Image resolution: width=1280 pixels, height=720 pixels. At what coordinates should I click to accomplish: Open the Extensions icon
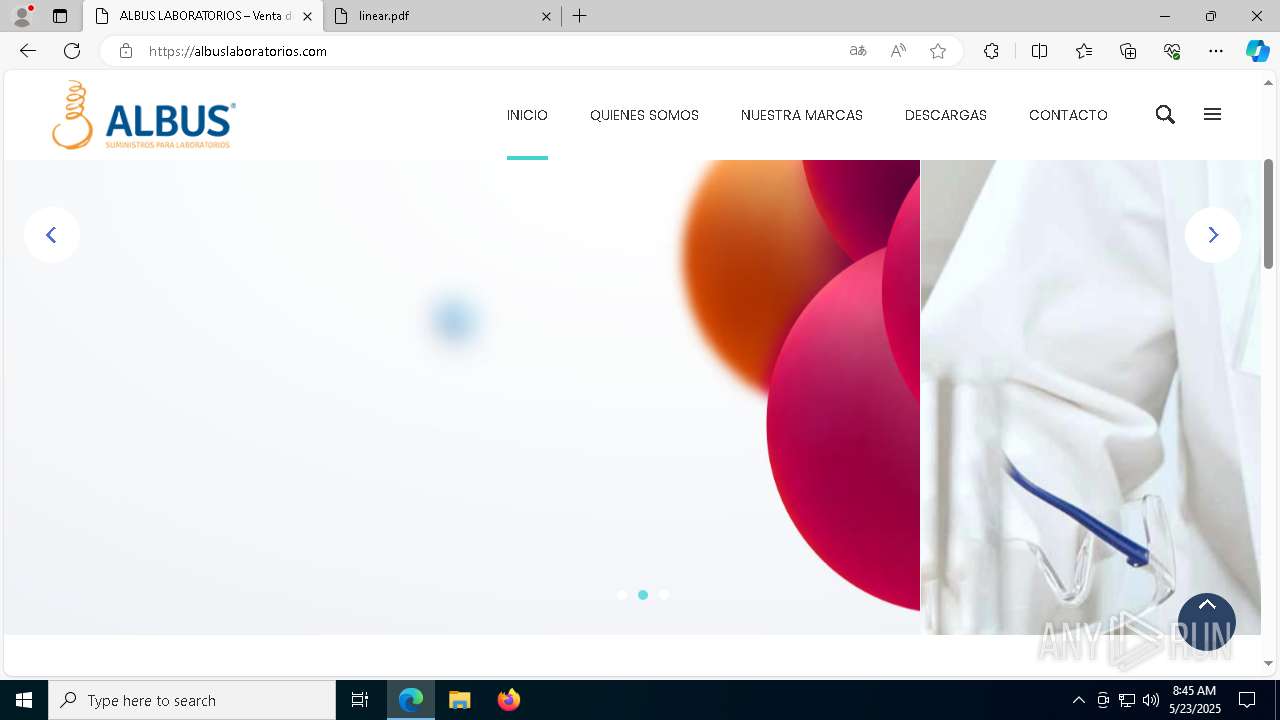(x=991, y=51)
